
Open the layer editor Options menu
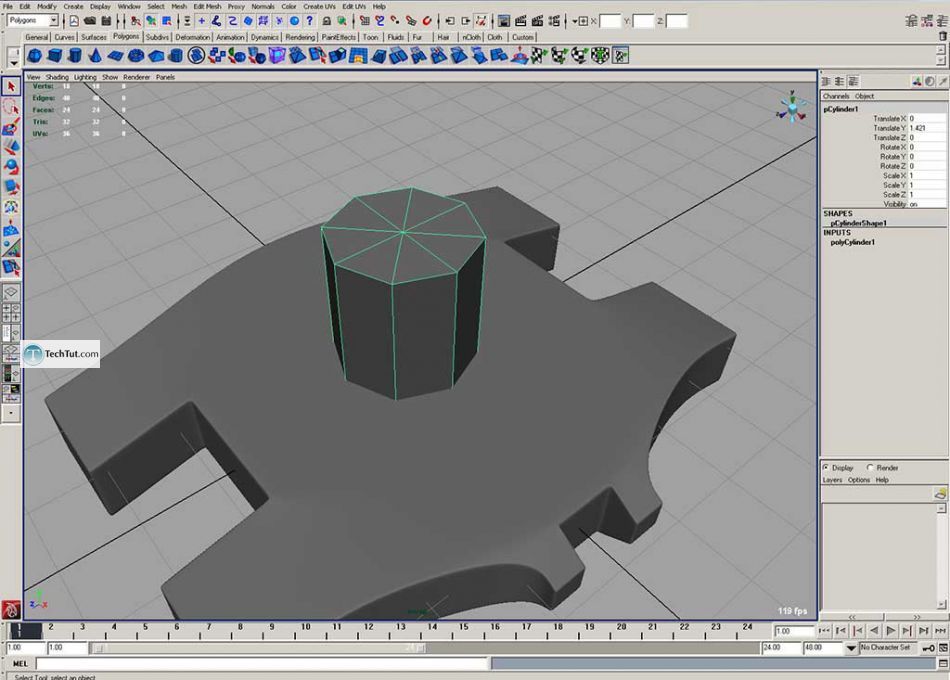(859, 479)
